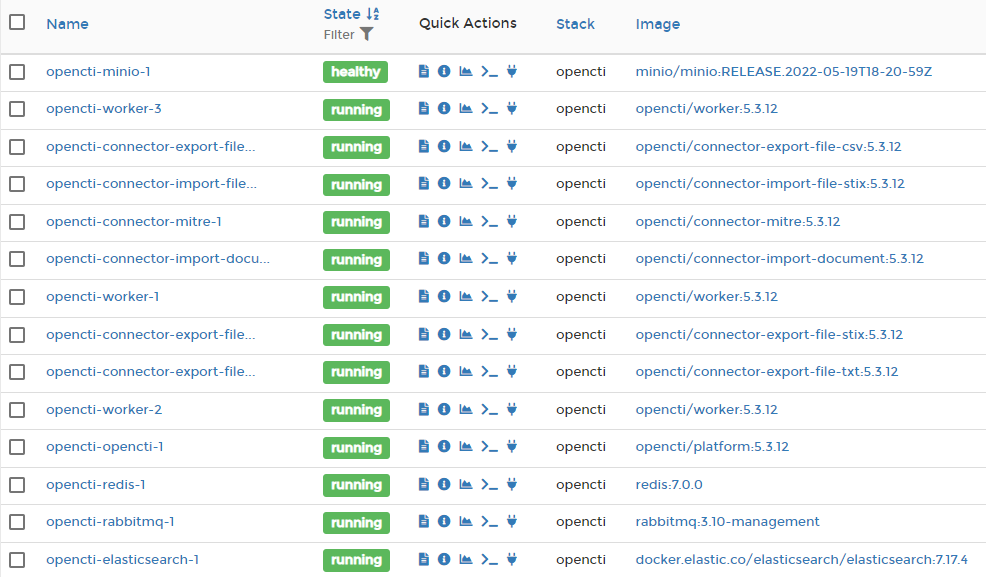
Task: Open the State column filter menu
Action: coord(366,34)
